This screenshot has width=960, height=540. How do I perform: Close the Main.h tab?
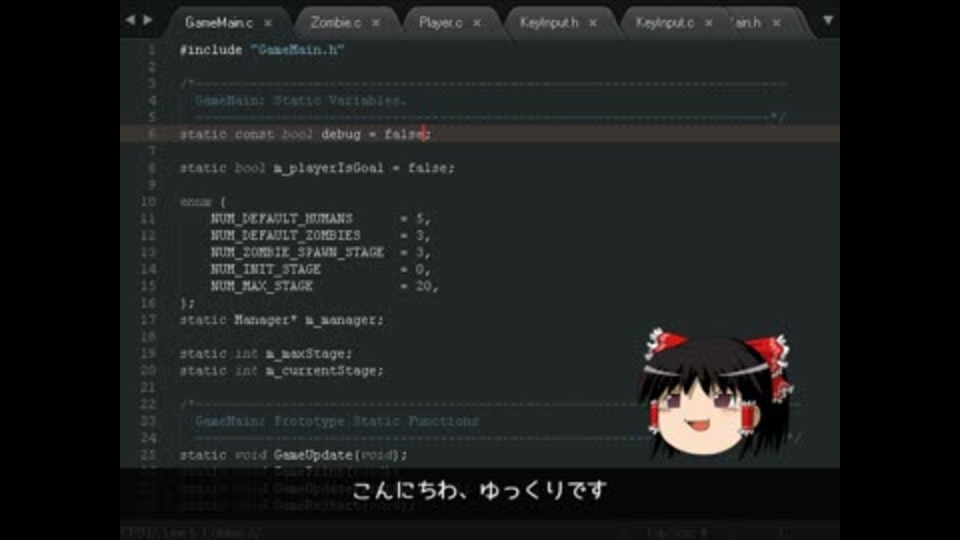(776, 23)
